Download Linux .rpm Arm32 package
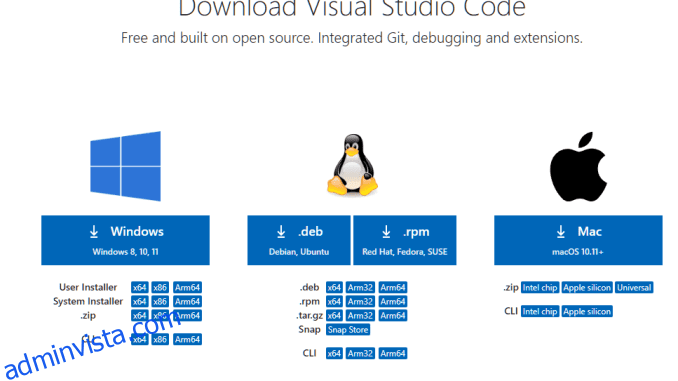Image resolution: width=678 pixels, height=381 pixels. [x=360, y=301]
